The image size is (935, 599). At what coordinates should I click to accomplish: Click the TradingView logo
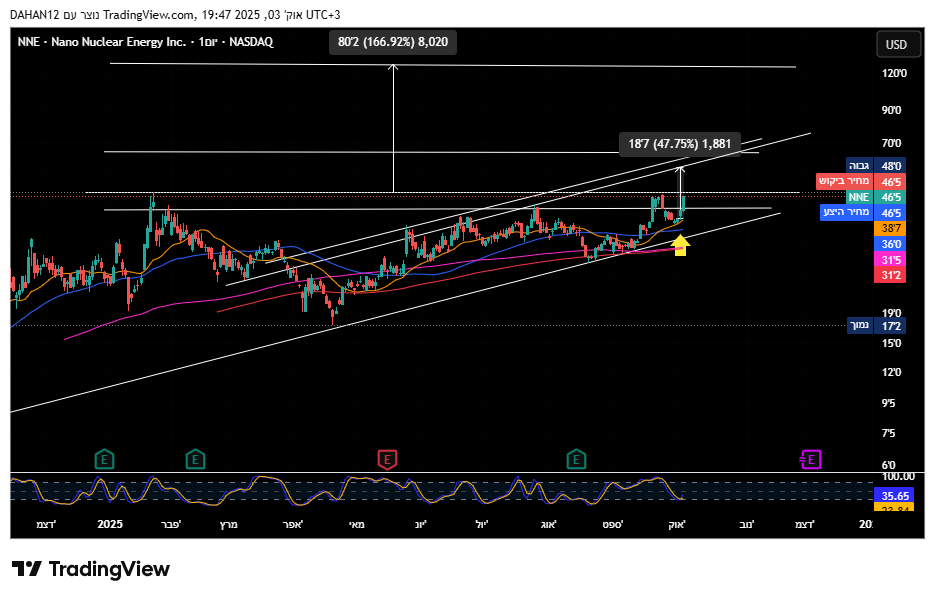coord(91,569)
